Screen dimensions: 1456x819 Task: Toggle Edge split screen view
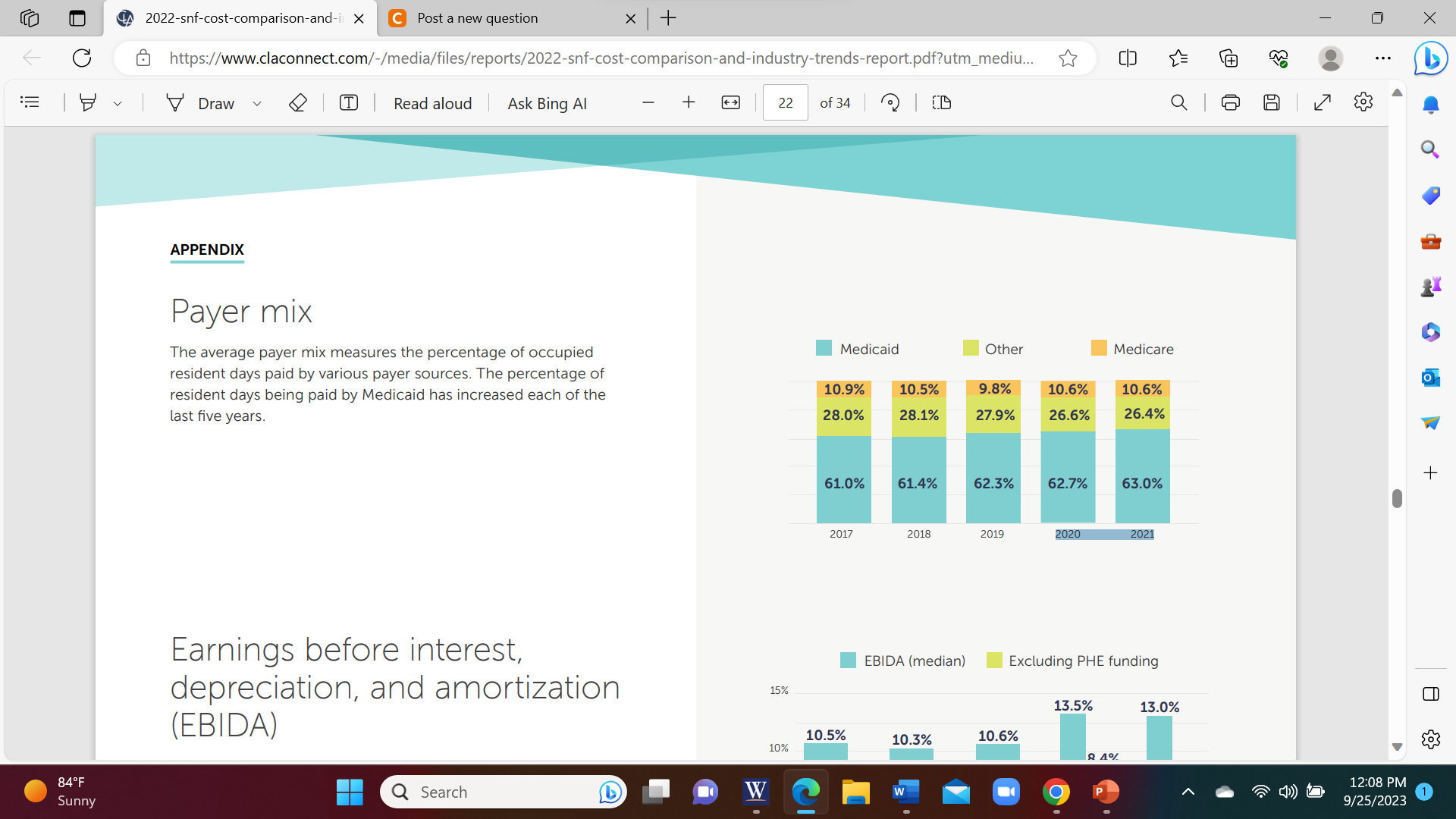[1127, 58]
